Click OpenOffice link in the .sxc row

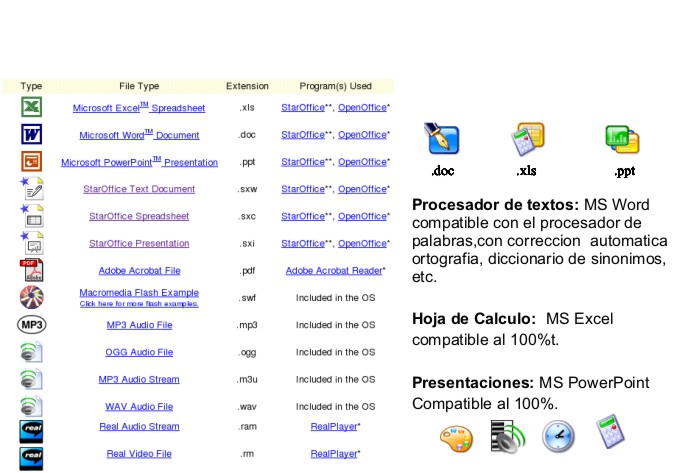point(362,216)
